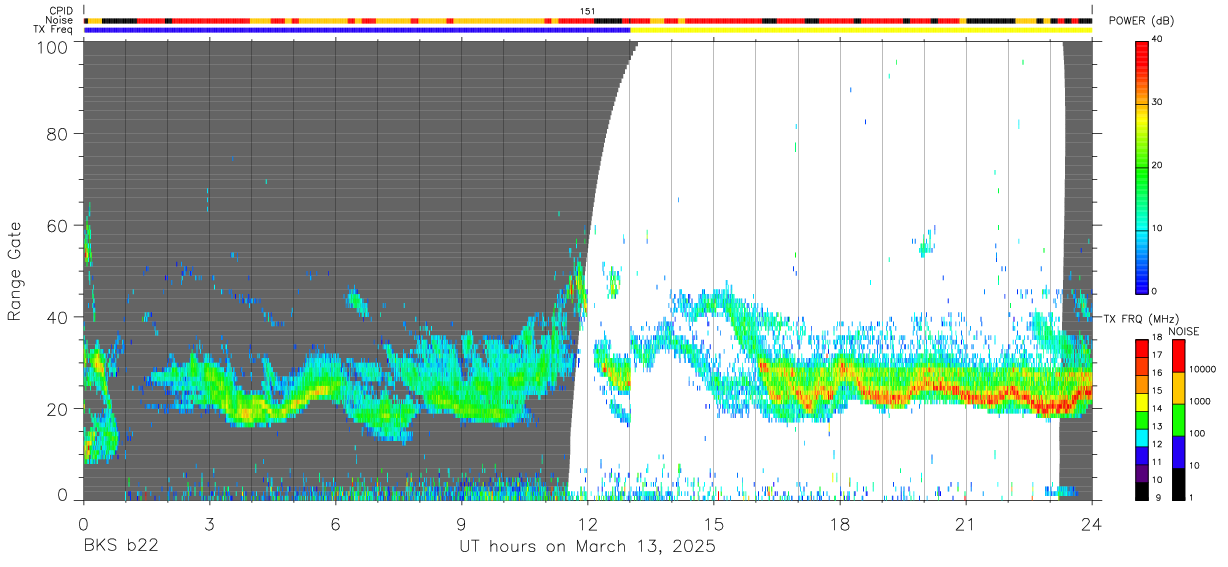This screenshot has height=567, width=1228.
Task: Click y-axis tick label '80'
Action: pos(58,134)
